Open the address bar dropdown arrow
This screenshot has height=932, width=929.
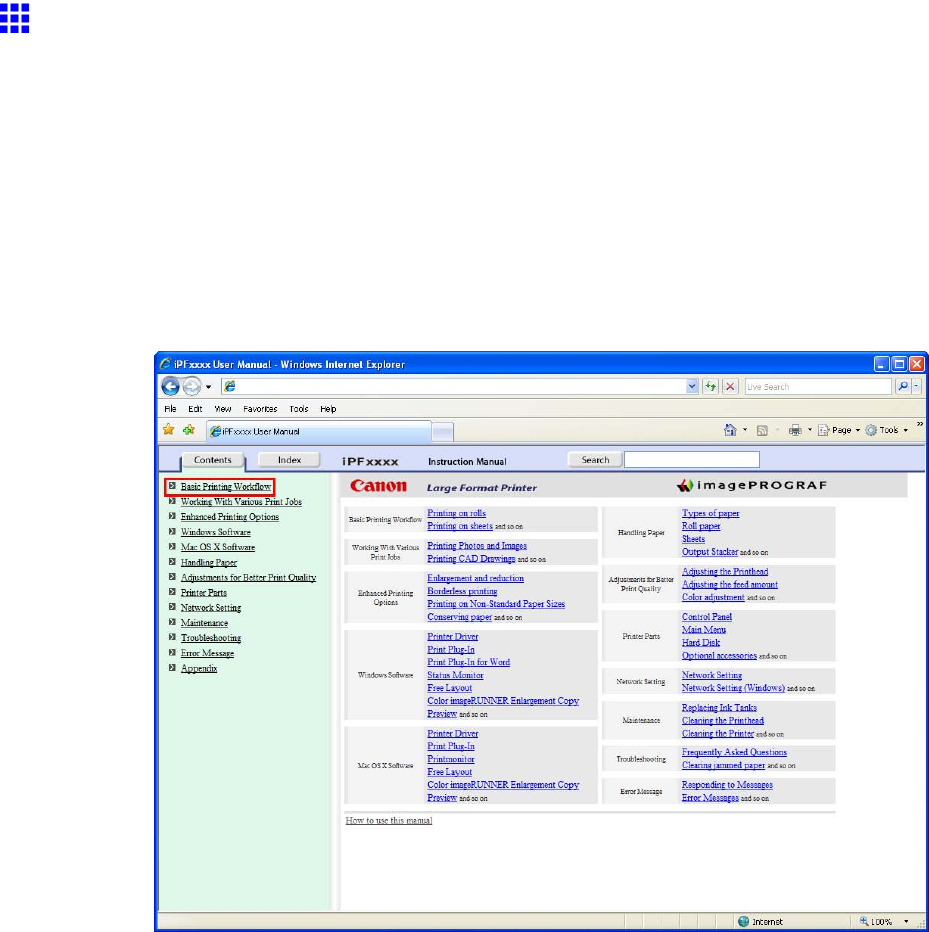[x=692, y=386]
